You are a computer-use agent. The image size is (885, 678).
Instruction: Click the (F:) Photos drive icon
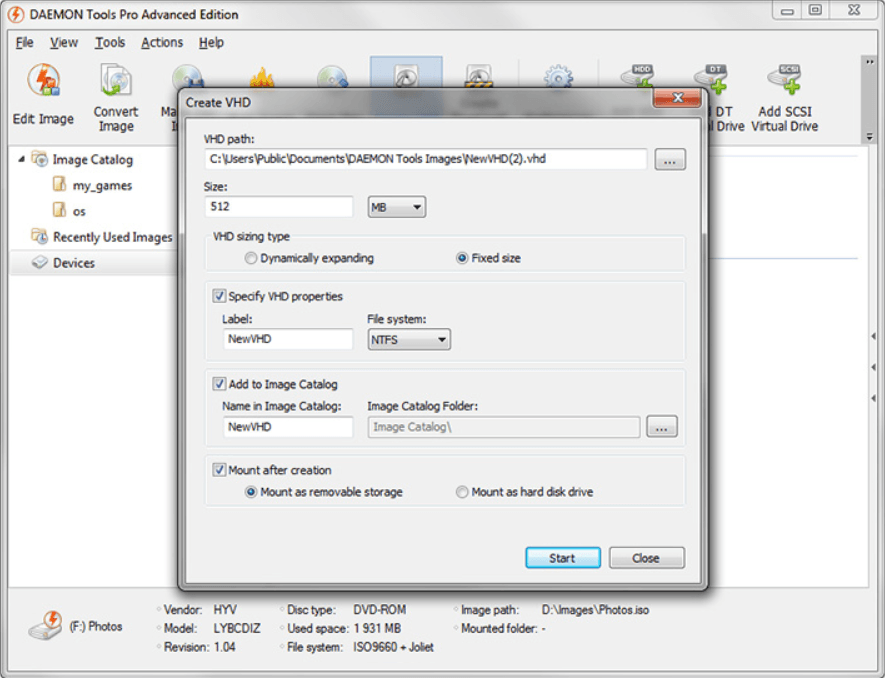pyautogui.click(x=45, y=625)
